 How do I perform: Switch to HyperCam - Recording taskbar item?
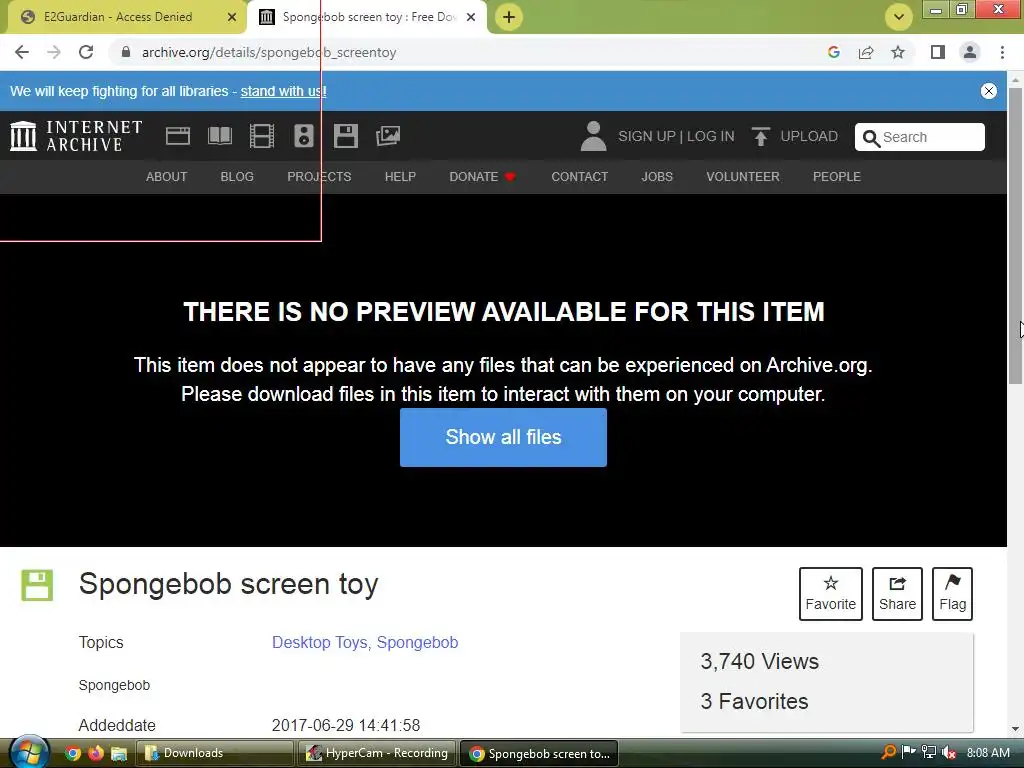[377, 753]
